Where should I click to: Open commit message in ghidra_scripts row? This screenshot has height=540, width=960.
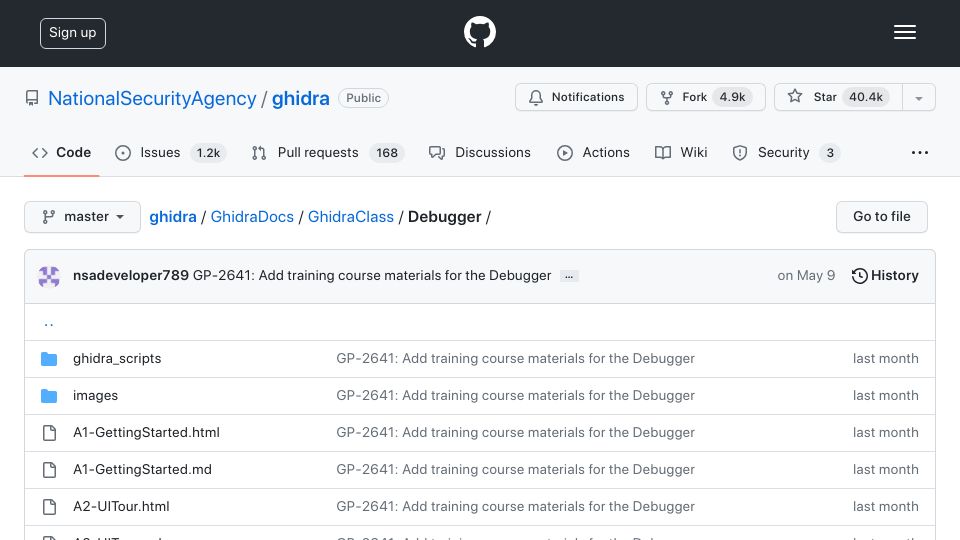(x=516, y=358)
